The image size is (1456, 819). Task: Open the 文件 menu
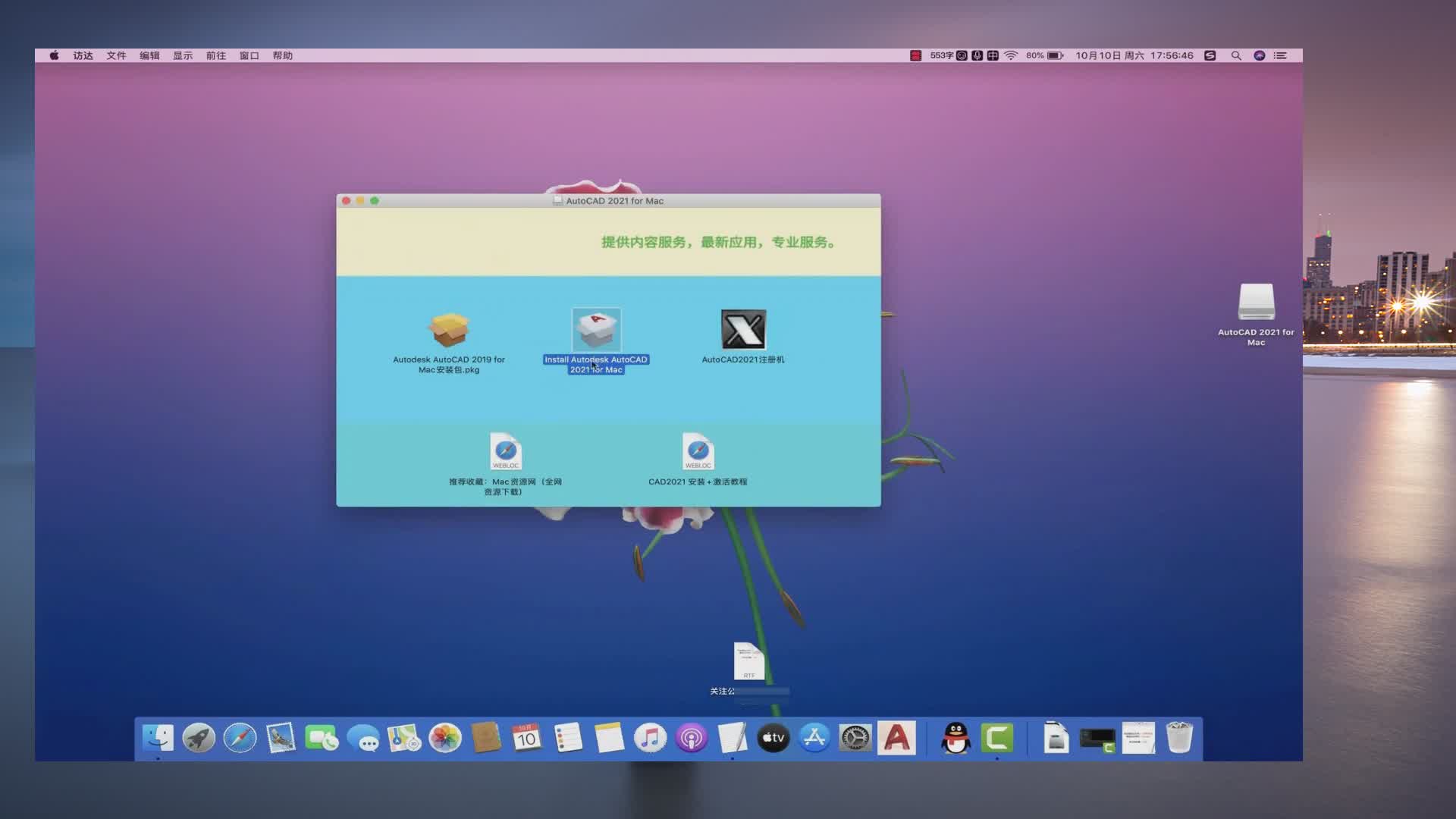116,55
